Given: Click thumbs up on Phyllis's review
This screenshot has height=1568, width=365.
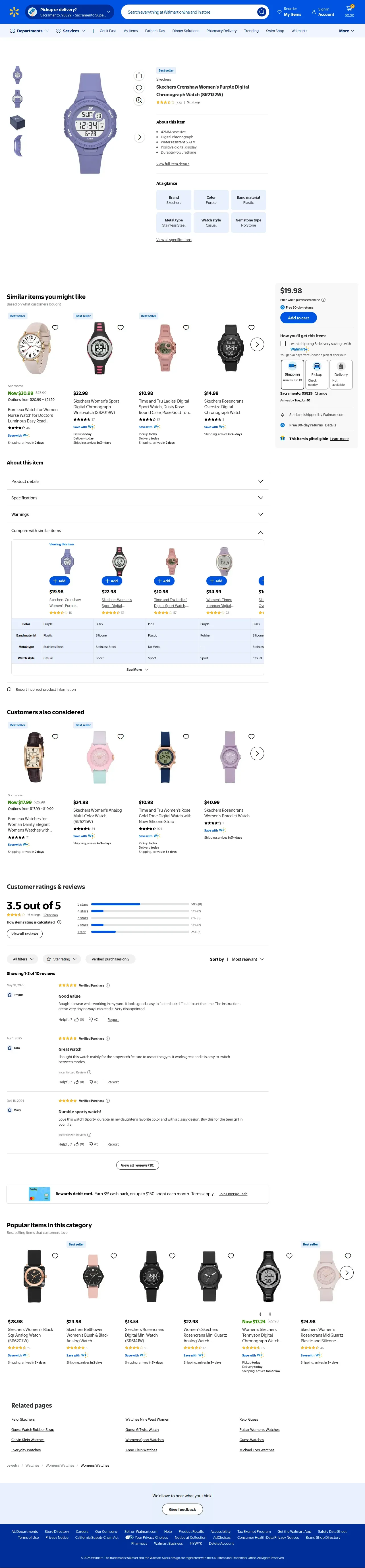Looking at the screenshot, I should tap(77, 1019).
